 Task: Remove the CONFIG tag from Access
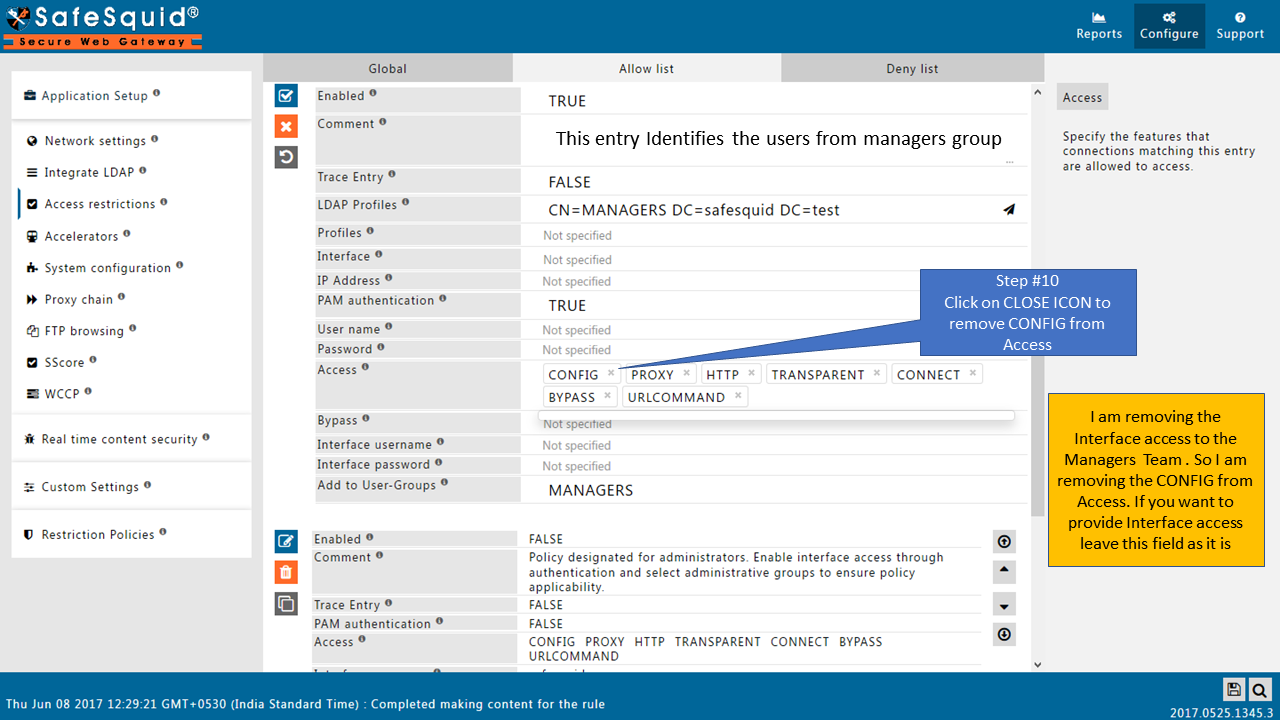tap(611, 373)
